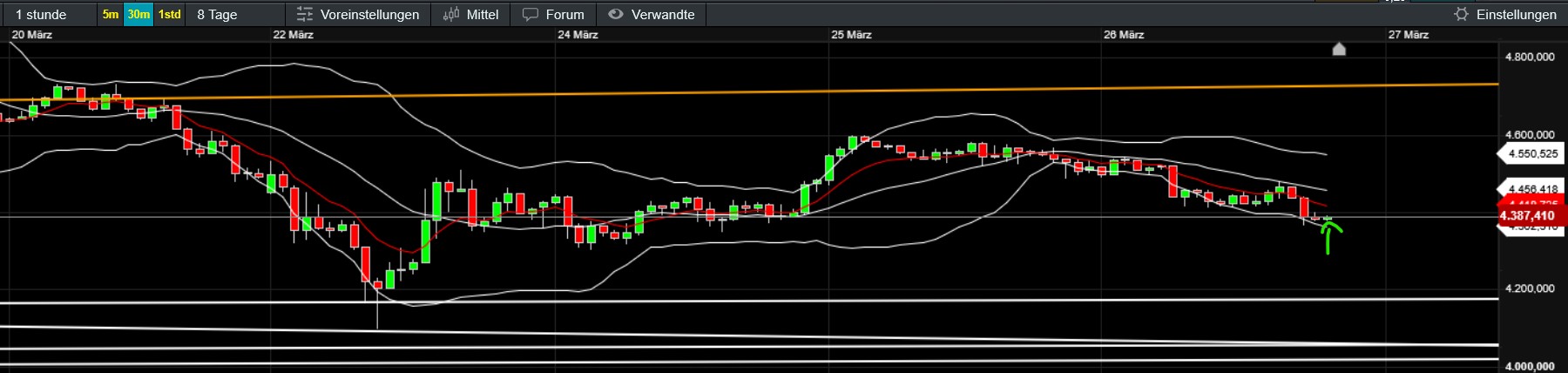
Task: Click the eye icon next to Verwandte
Action: pyautogui.click(x=615, y=14)
